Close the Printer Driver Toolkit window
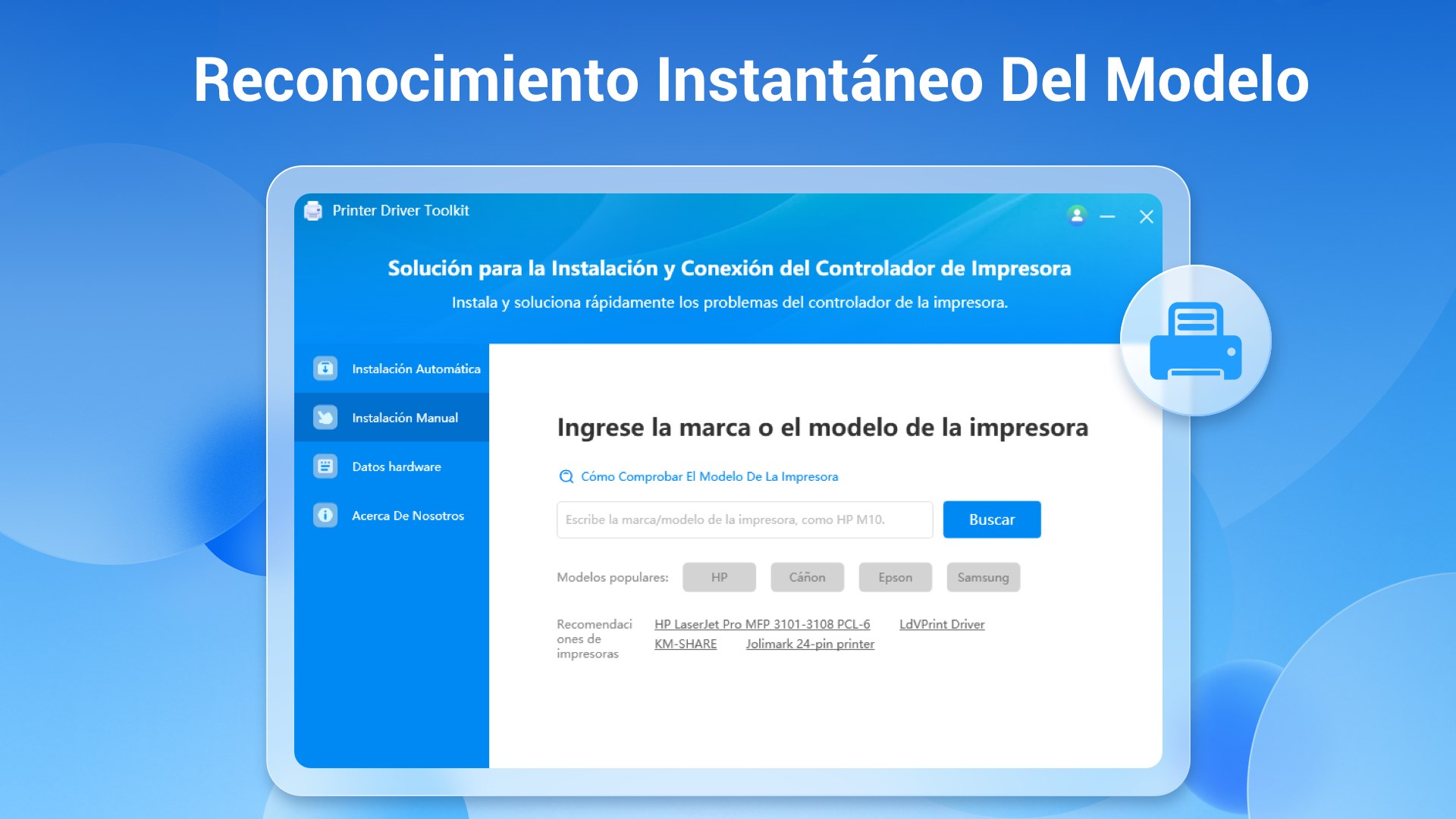 [1147, 217]
